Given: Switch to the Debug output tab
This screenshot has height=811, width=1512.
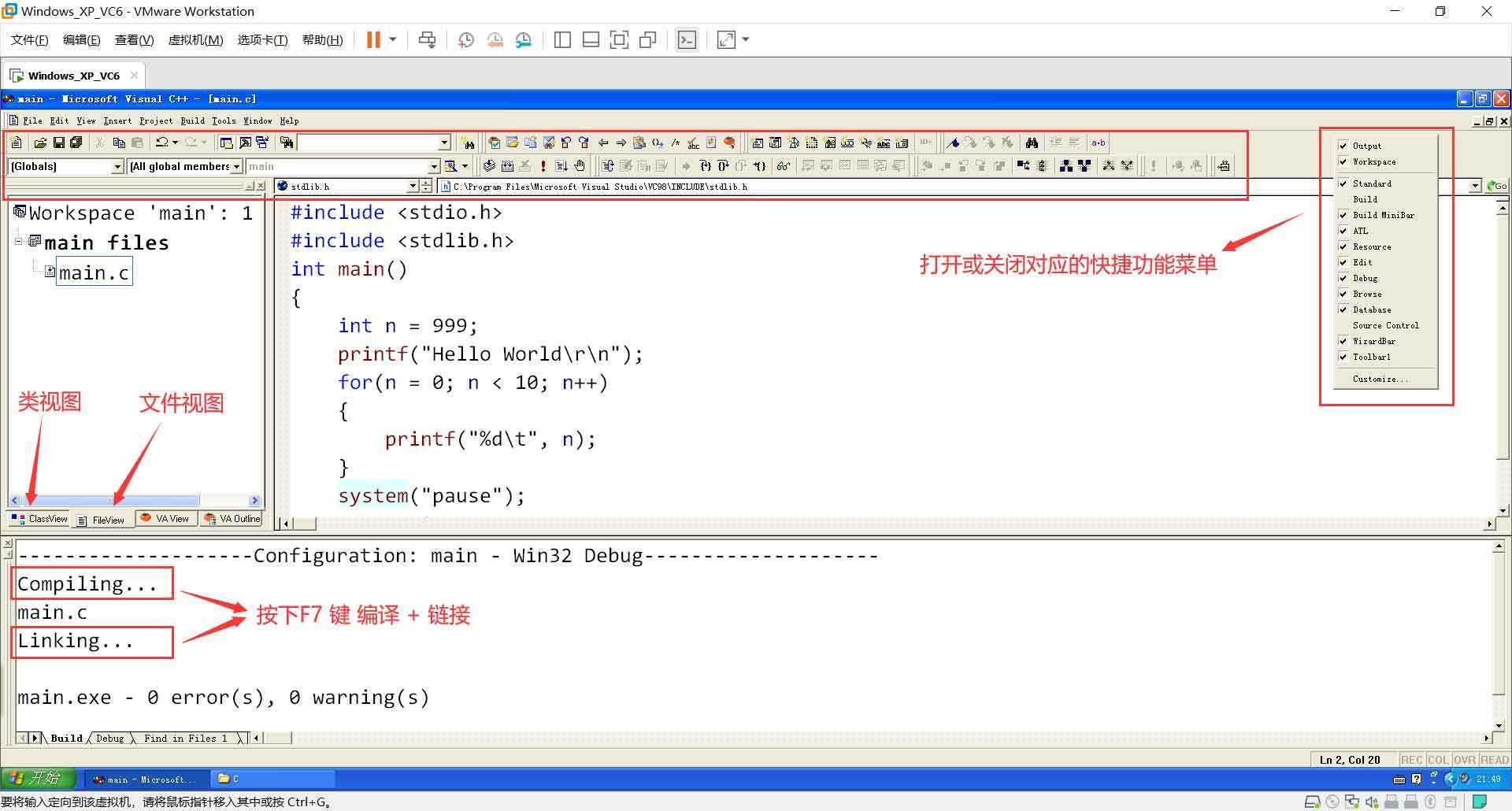Looking at the screenshot, I should pyautogui.click(x=110, y=738).
